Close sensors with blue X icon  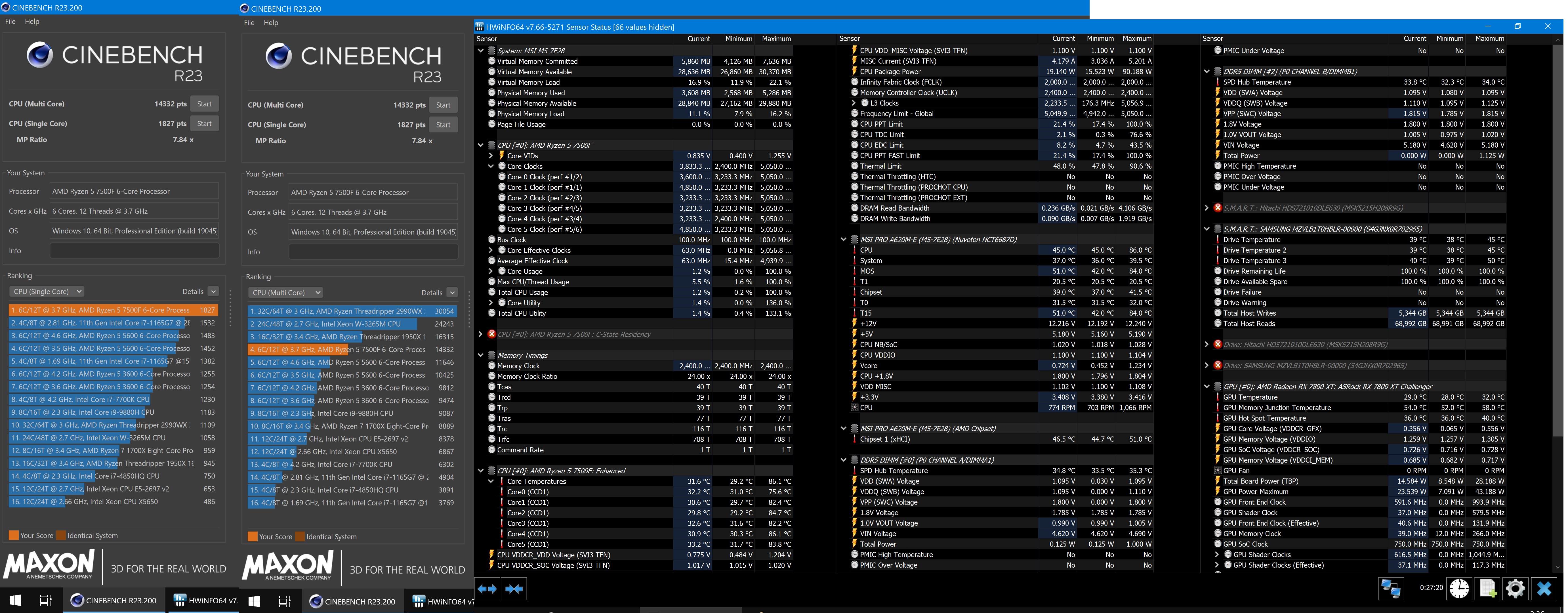(1544, 589)
